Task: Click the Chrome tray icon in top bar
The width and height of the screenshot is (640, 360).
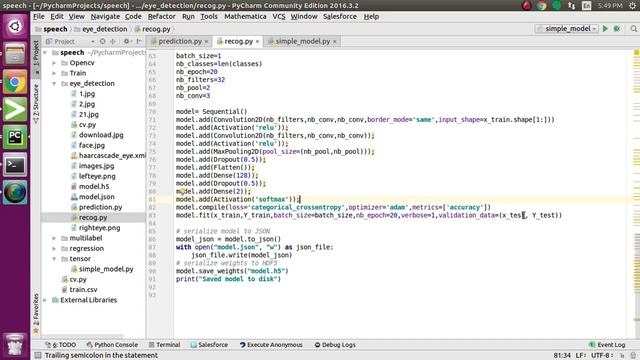Action: (x=542, y=5)
